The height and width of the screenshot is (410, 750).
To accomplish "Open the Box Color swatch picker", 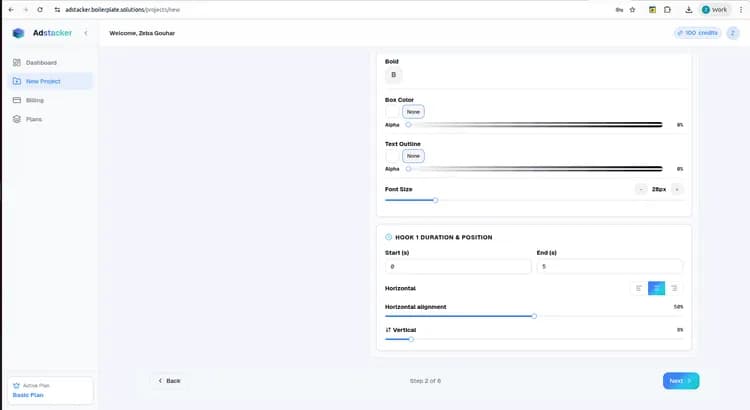I will coord(393,112).
